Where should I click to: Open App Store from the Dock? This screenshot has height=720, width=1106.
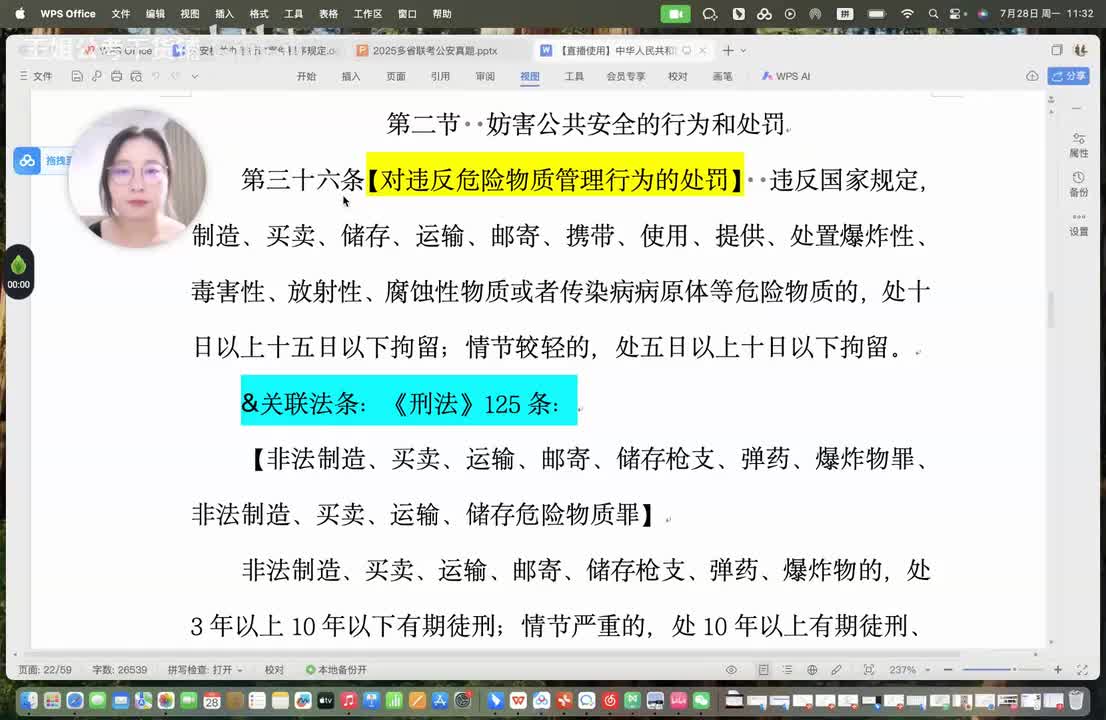(x=439, y=700)
